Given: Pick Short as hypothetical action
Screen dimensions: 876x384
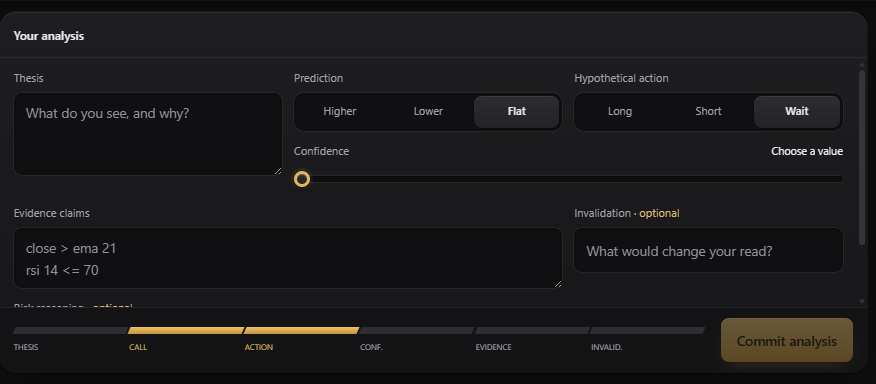Looking at the screenshot, I should click(x=708, y=112).
